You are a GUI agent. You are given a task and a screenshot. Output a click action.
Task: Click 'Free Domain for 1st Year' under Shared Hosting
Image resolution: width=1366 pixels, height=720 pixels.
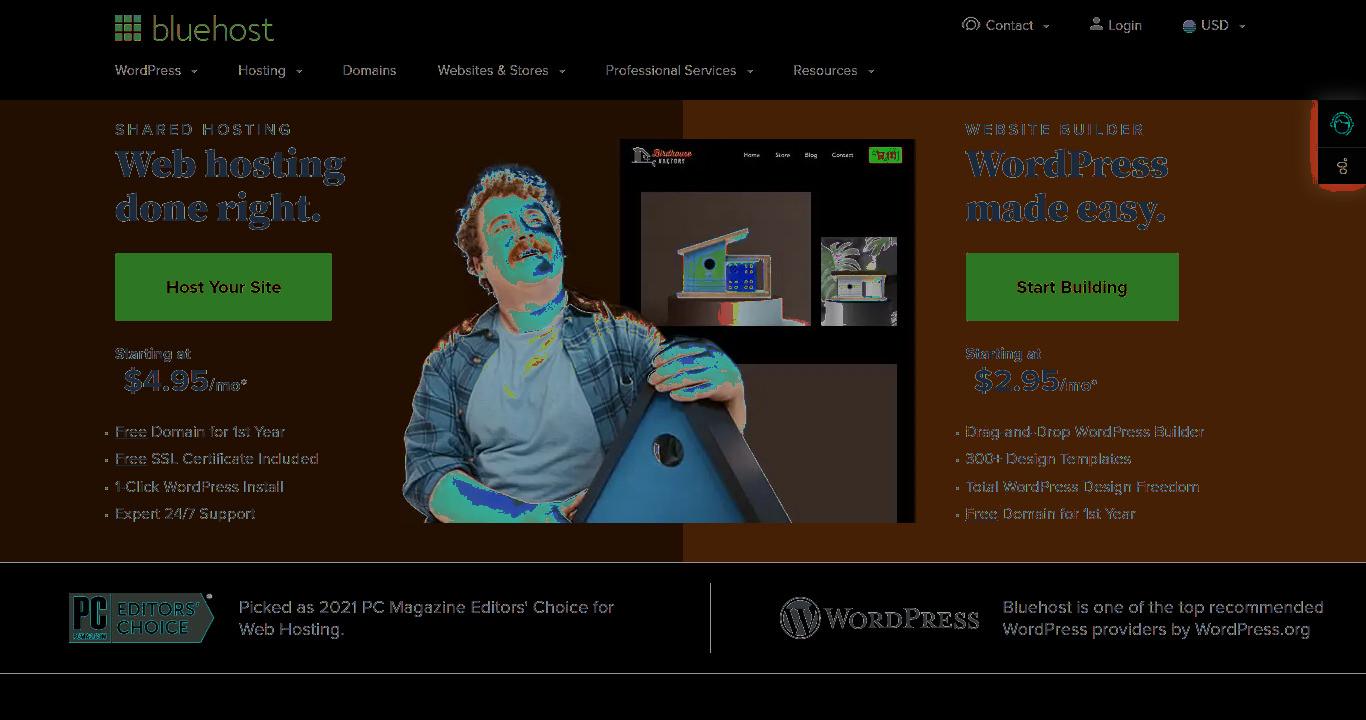coord(200,432)
